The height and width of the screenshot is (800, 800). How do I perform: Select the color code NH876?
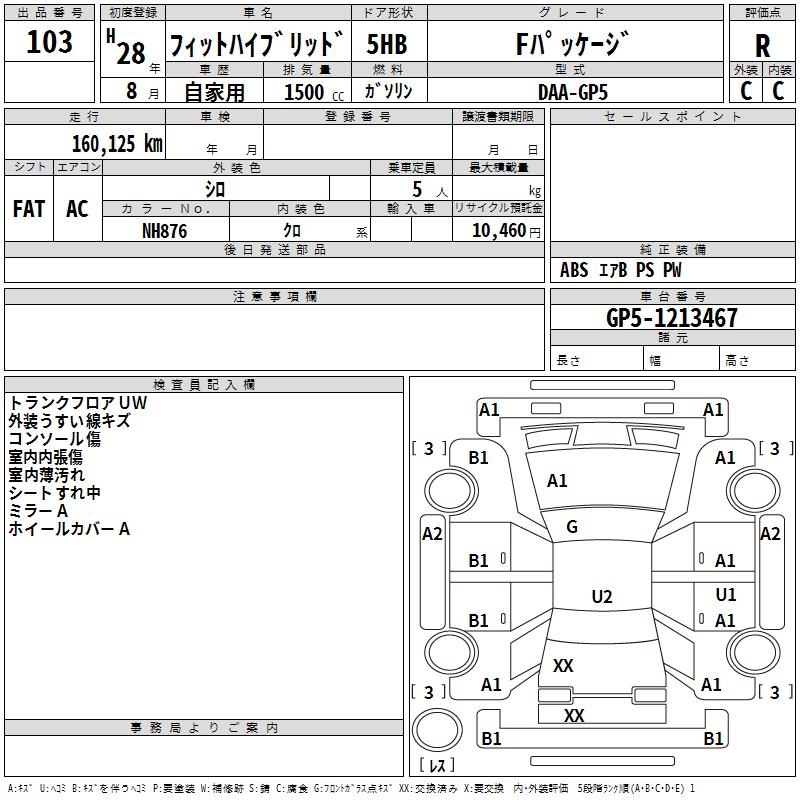[165, 230]
